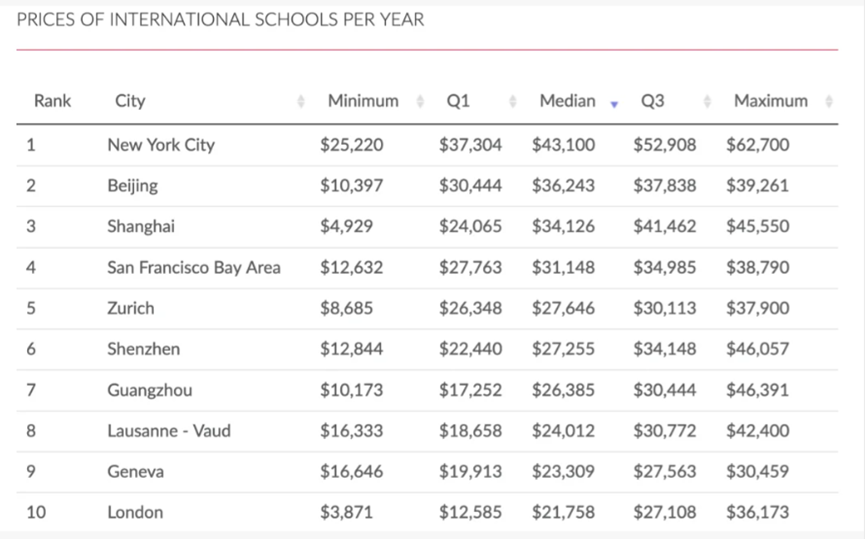Select San Francisco Bay Area entry
The height and width of the screenshot is (539, 865).
coord(194,267)
